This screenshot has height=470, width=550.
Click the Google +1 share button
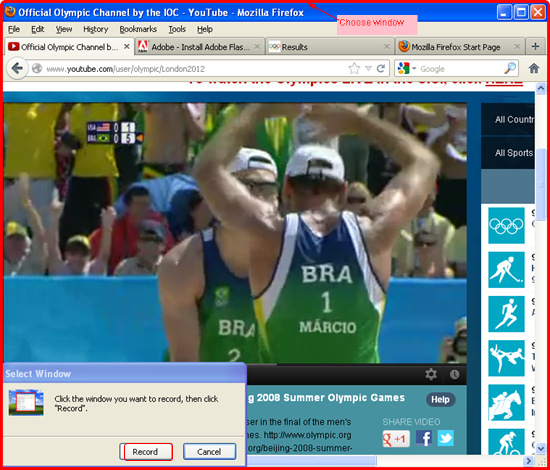pyautogui.click(x=396, y=438)
